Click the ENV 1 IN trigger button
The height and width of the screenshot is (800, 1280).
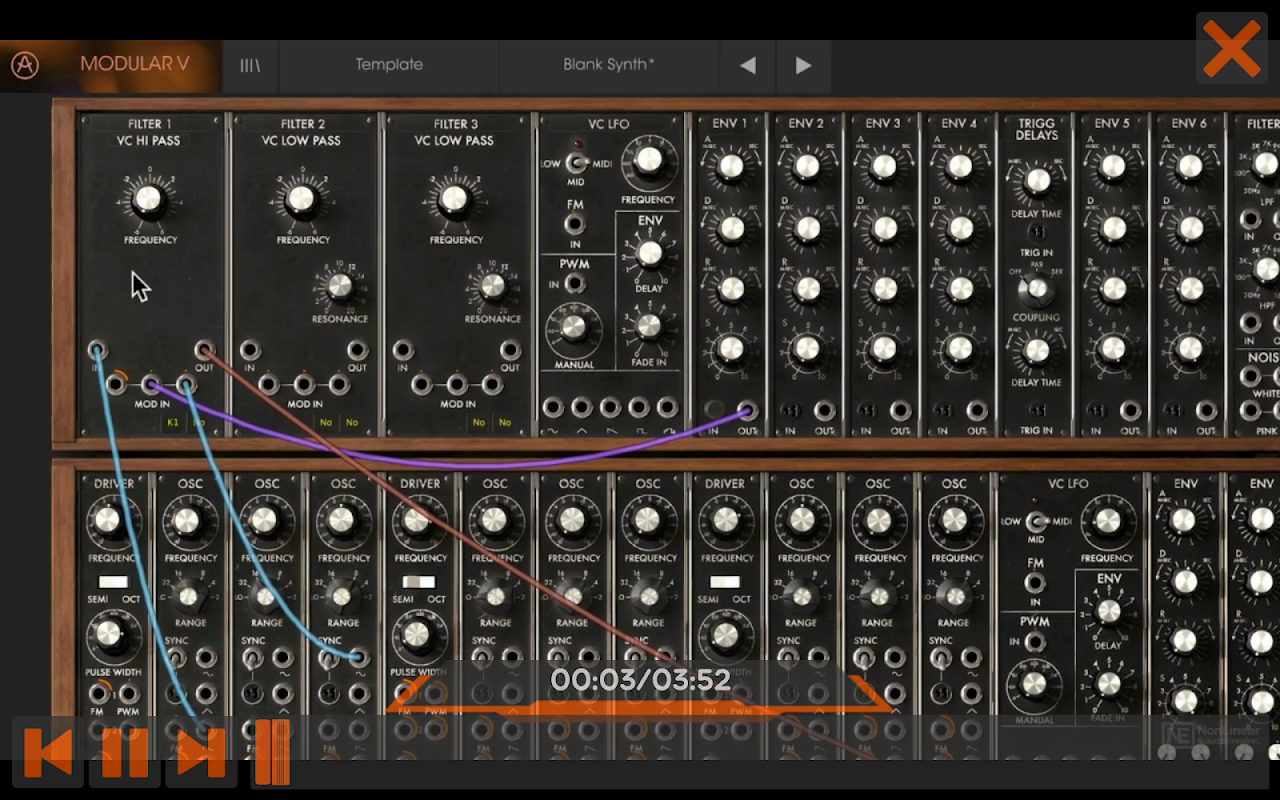(714, 410)
